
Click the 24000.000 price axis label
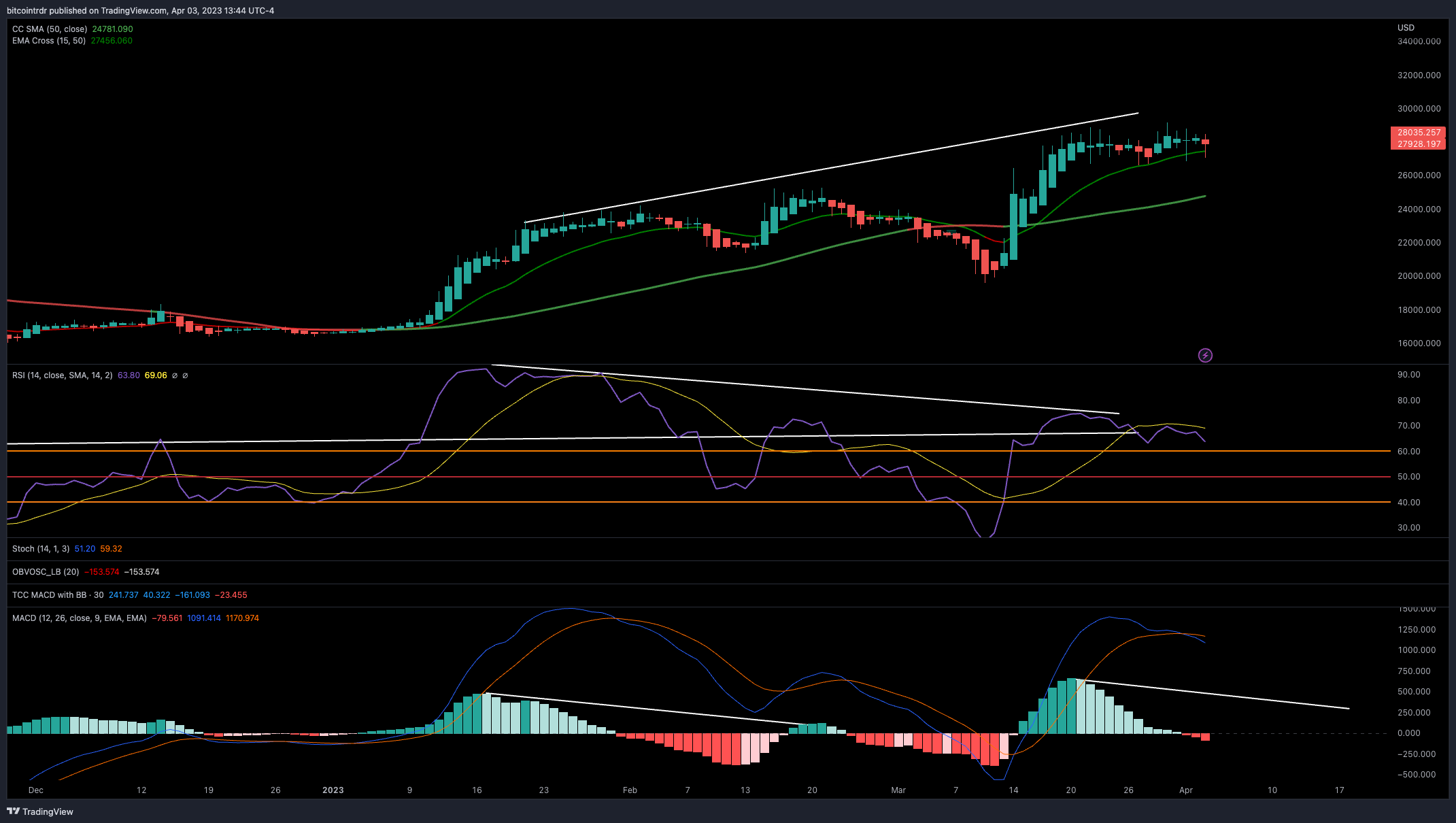(x=1419, y=209)
